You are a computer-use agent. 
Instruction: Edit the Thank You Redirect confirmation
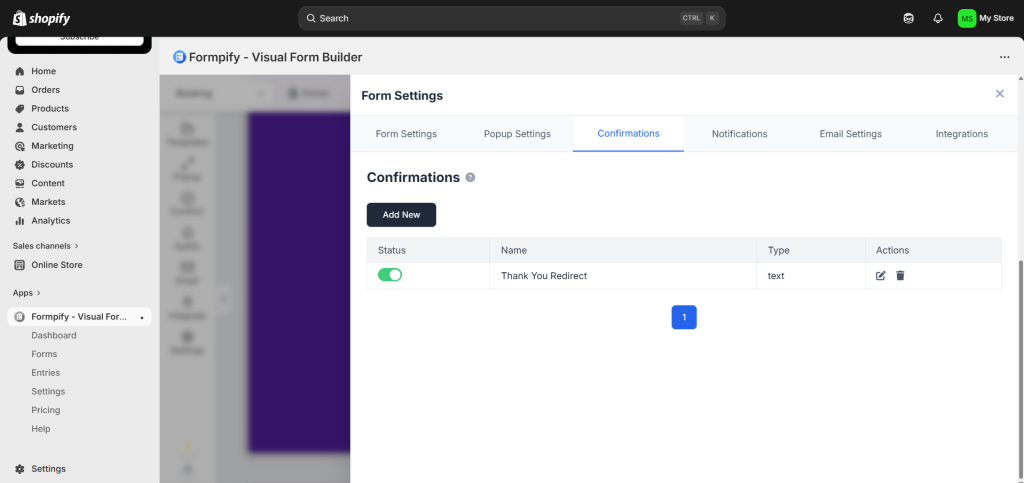(881, 276)
